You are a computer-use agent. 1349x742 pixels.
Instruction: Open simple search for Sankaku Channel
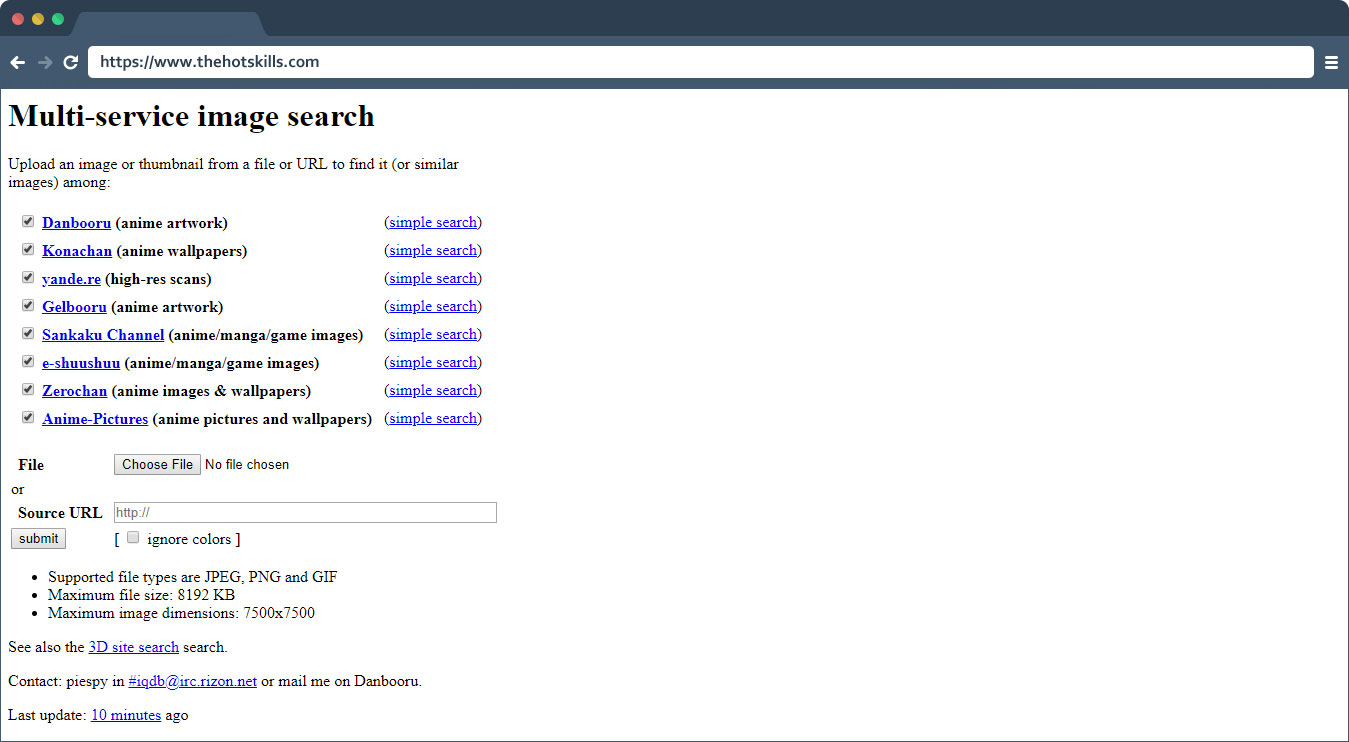pos(433,334)
